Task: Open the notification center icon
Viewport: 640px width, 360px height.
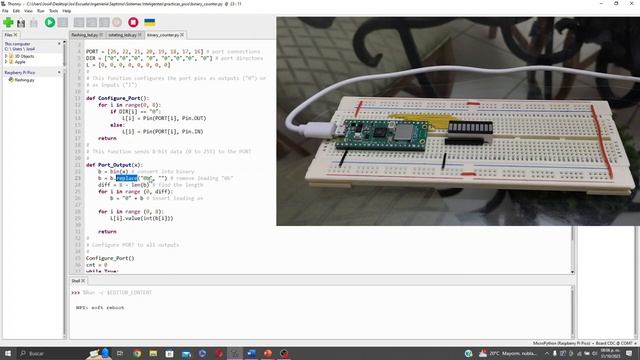Action: pos(629,353)
